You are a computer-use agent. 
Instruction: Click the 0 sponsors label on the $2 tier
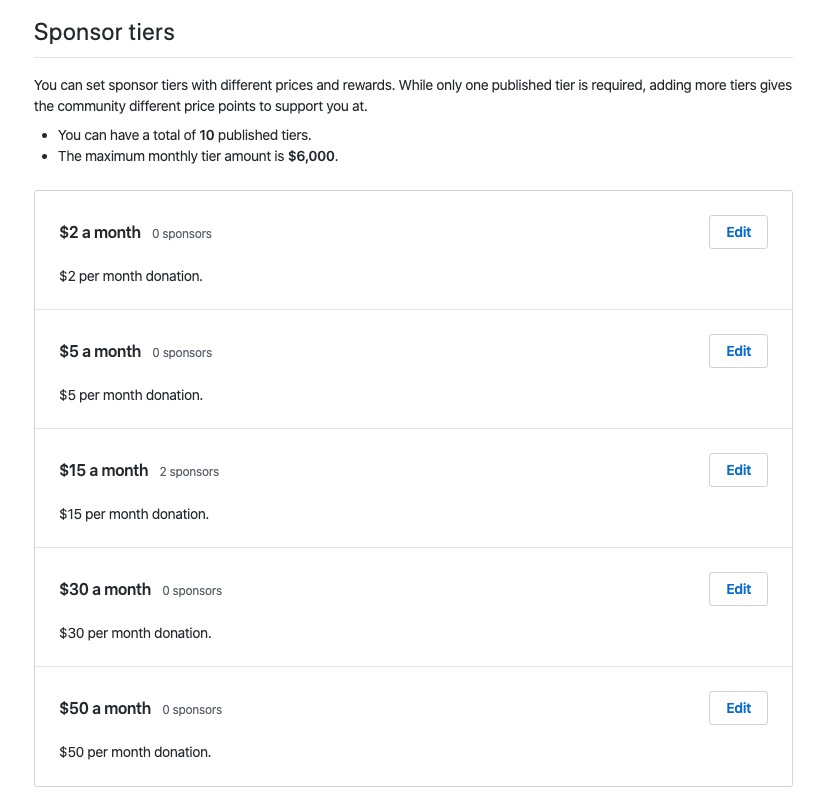tap(182, 233)
